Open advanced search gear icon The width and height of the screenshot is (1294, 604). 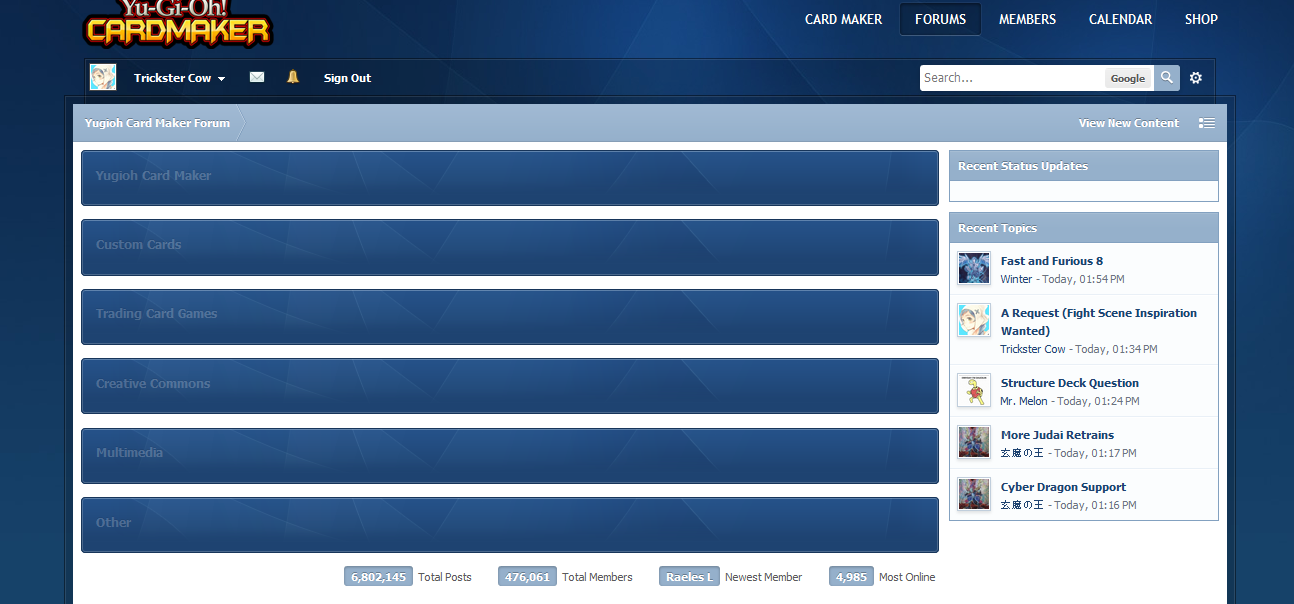1196,78
